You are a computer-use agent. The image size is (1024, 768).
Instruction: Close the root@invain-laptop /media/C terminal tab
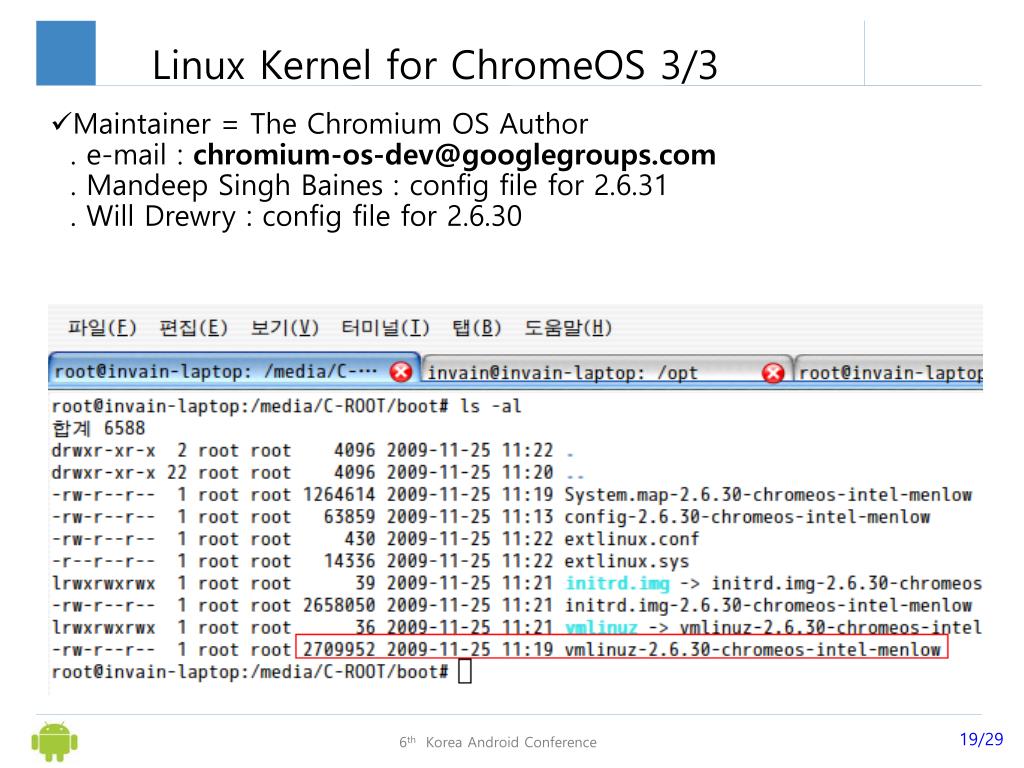click(x=400, y=372)
